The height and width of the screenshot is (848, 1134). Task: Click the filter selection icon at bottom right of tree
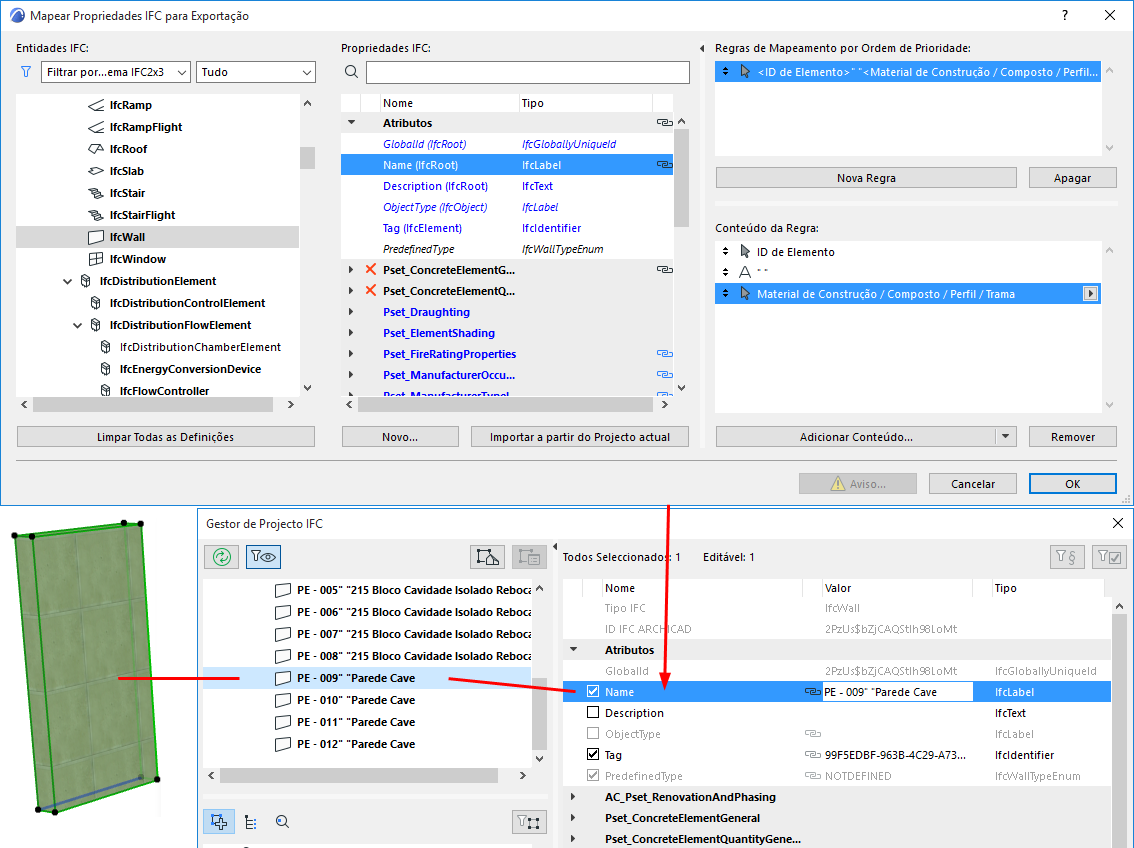[529, 822]
